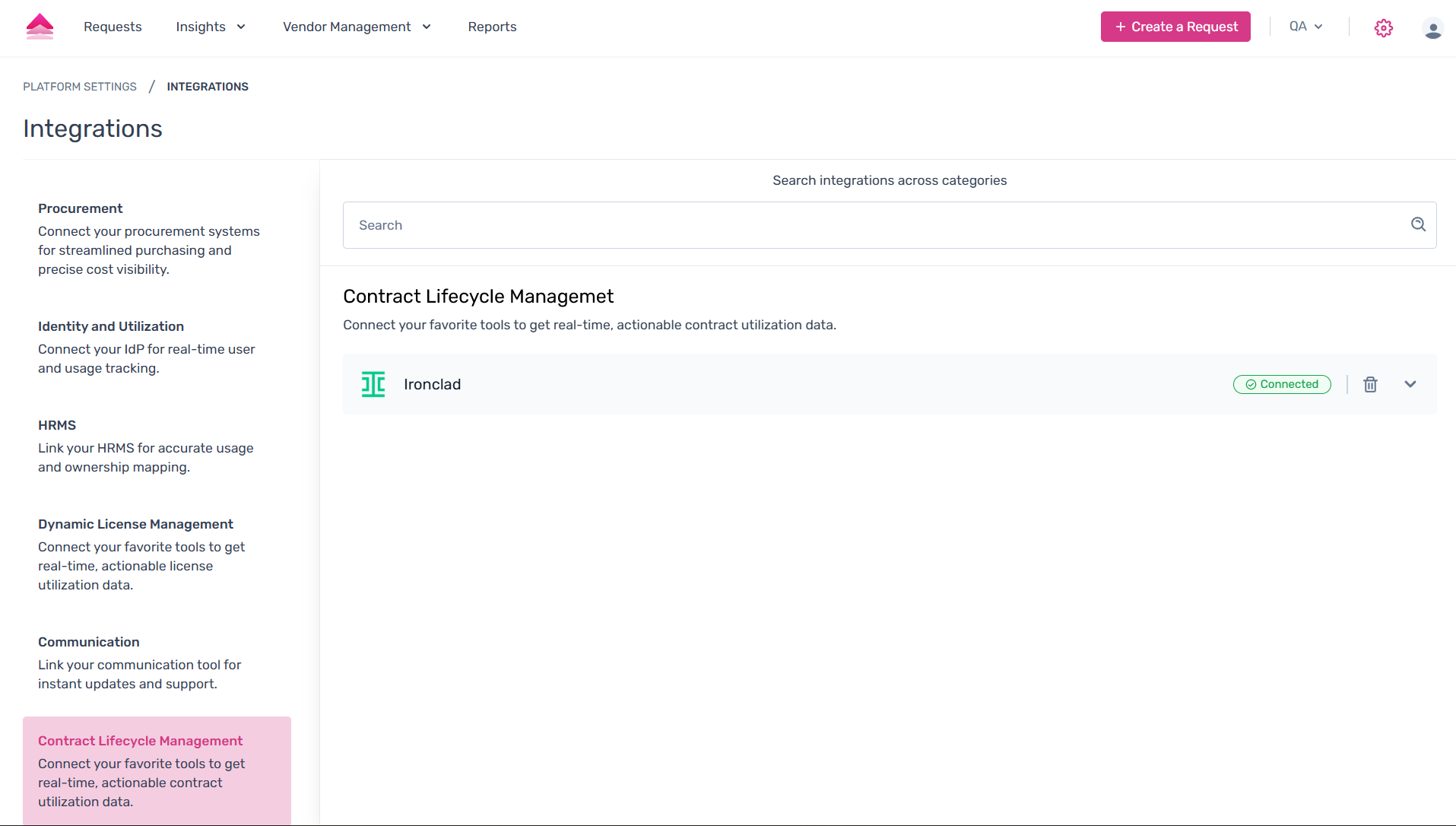Open the user profile avatar
The height and width of the screenshot is (826, 1456).
click(x=1432, y=29)
